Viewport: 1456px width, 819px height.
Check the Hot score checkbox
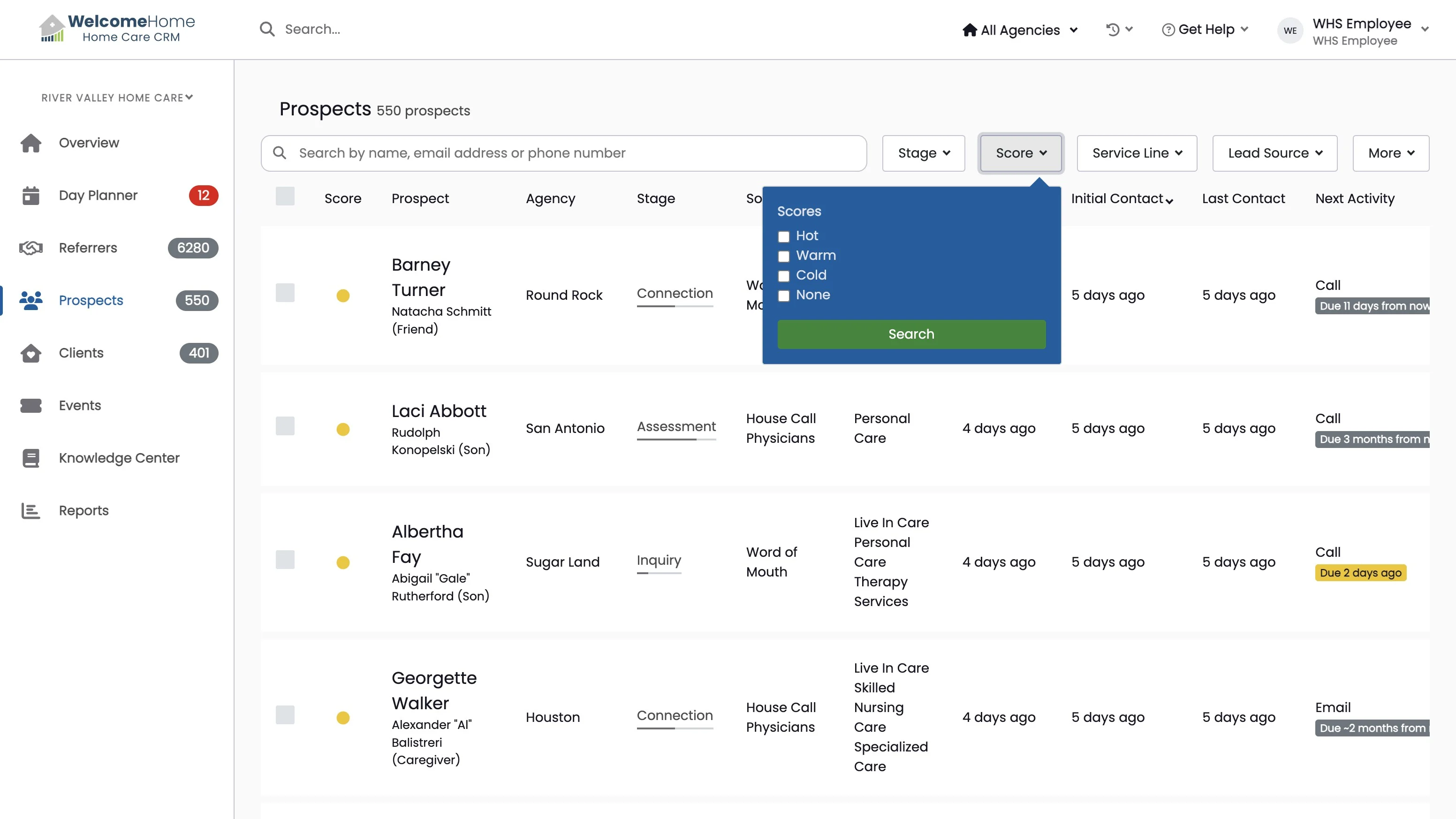783,237
